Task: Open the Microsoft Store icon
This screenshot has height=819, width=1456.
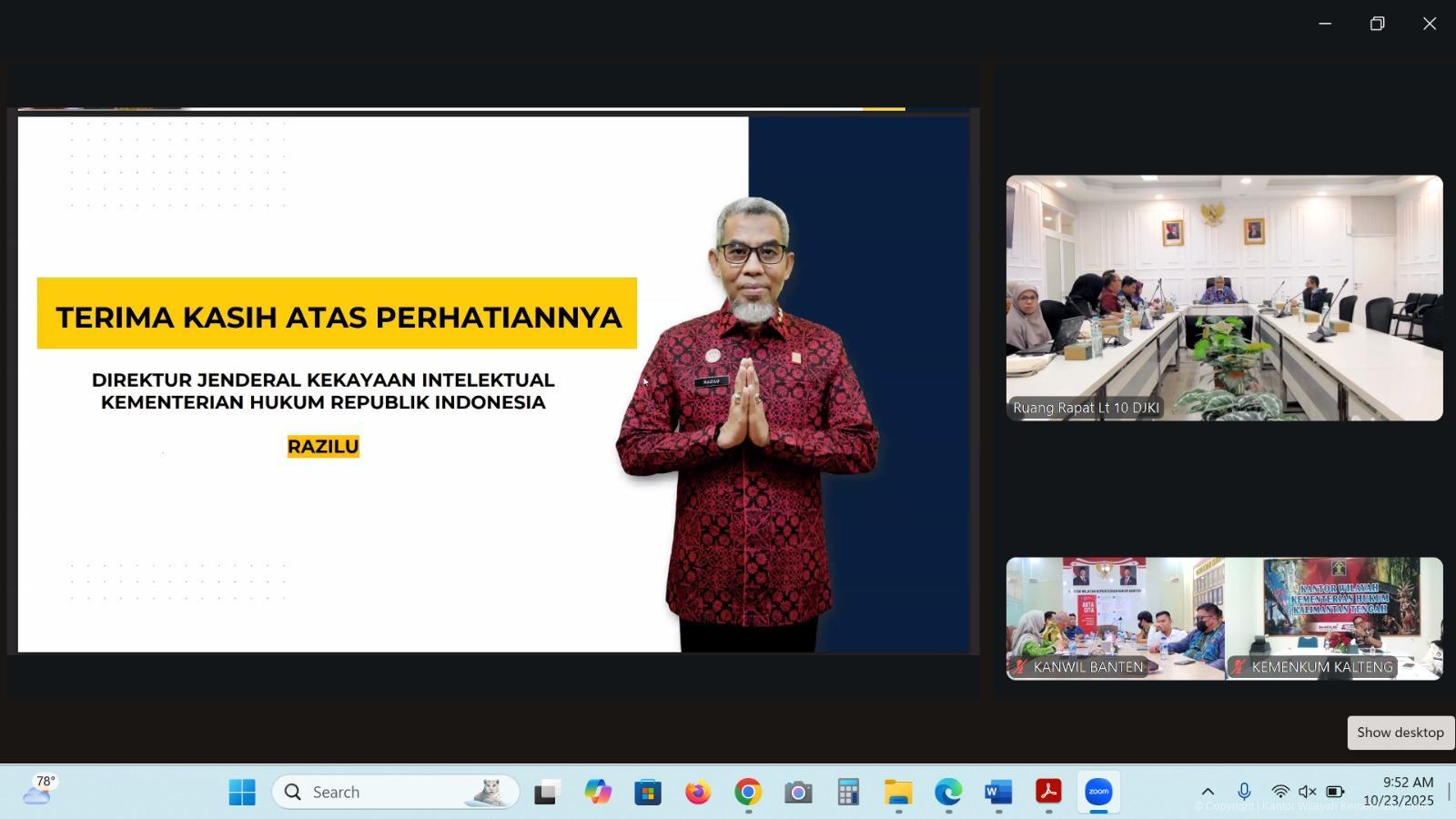Action: coord(648,792)
